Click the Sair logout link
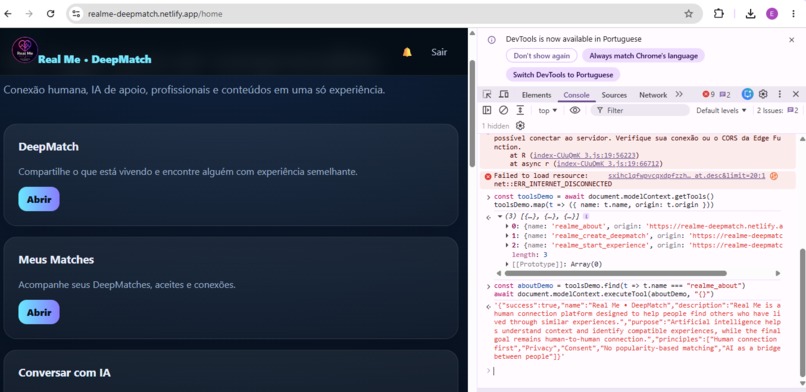 tap(439, 52)
